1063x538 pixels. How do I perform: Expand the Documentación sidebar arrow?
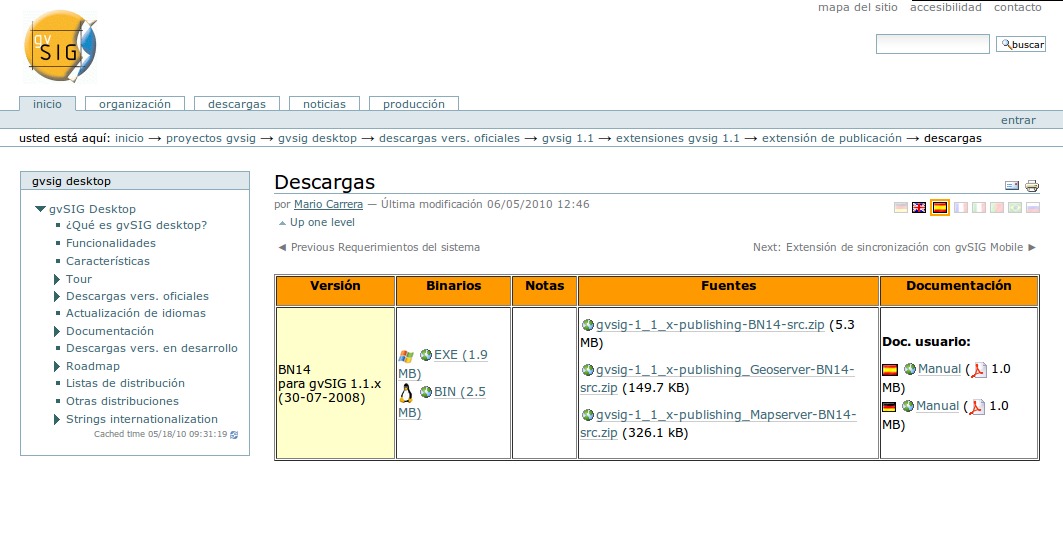(x=57, y=331)
